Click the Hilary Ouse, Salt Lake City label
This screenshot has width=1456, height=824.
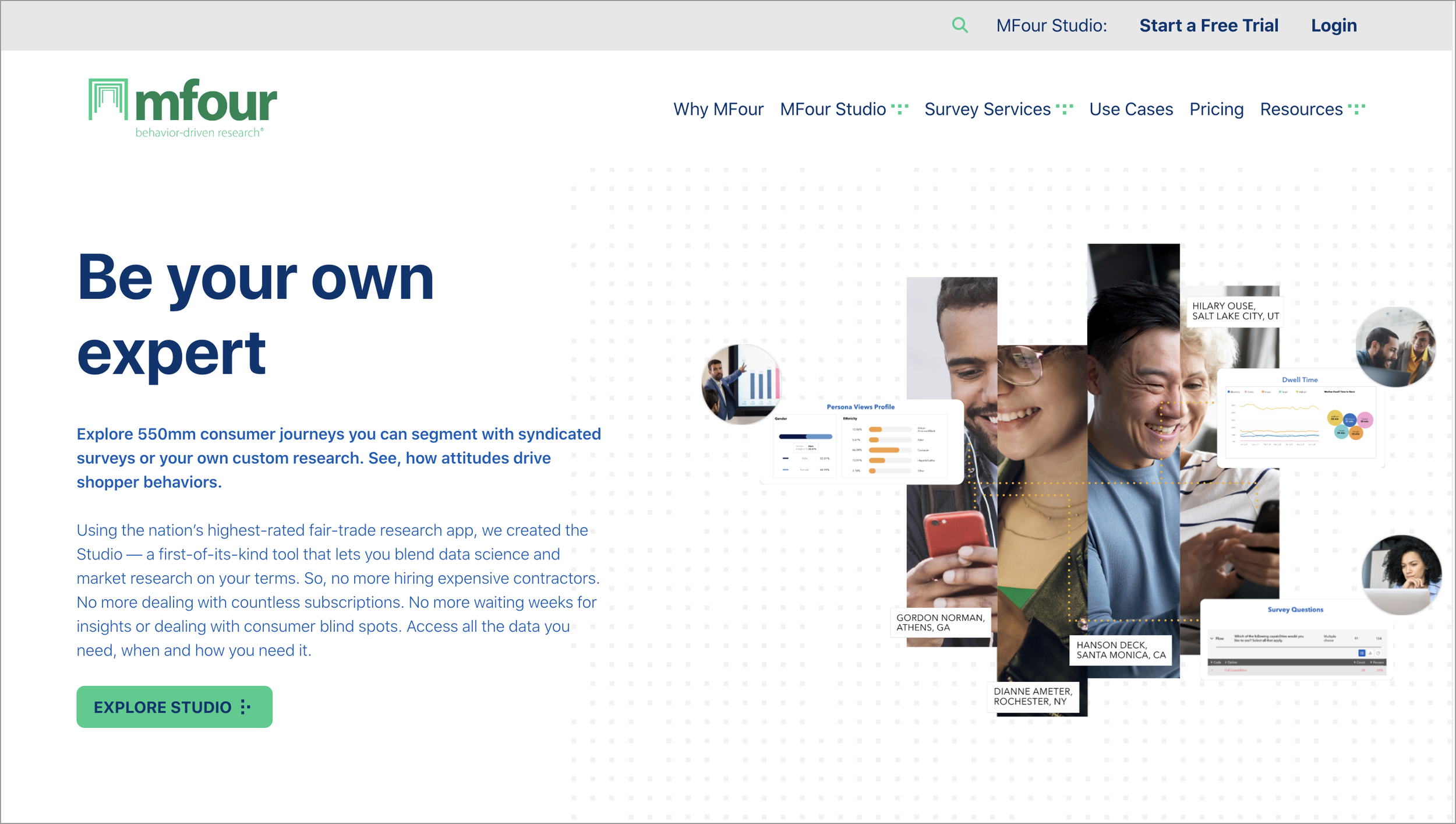pos(1235,311)
